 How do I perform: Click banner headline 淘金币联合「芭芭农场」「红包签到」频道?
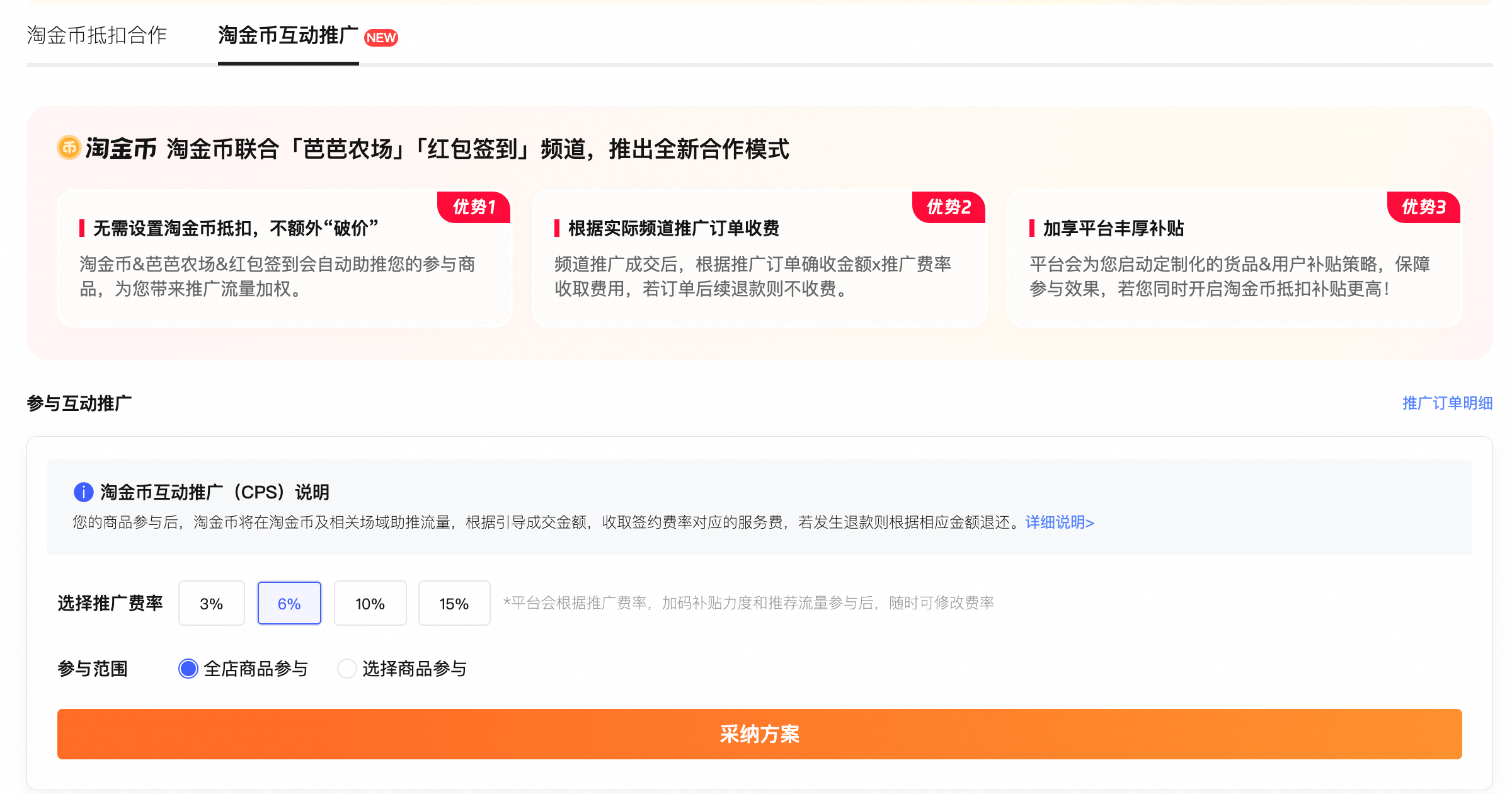(478, 149)
